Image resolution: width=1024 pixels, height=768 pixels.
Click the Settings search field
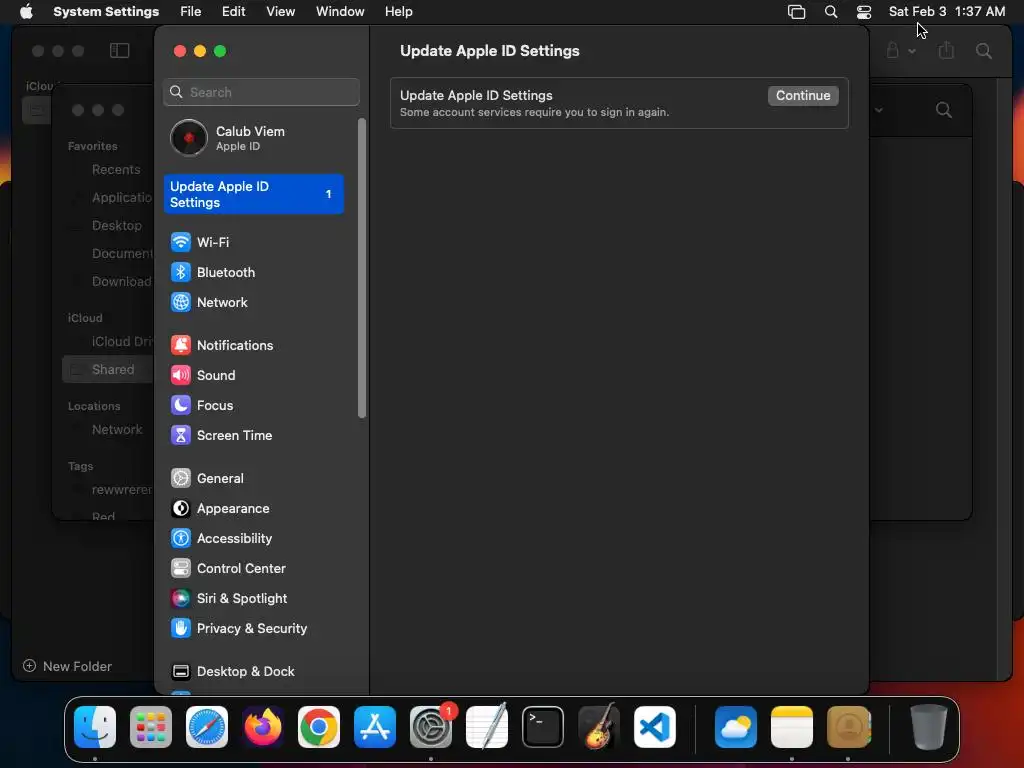(261, 92)
